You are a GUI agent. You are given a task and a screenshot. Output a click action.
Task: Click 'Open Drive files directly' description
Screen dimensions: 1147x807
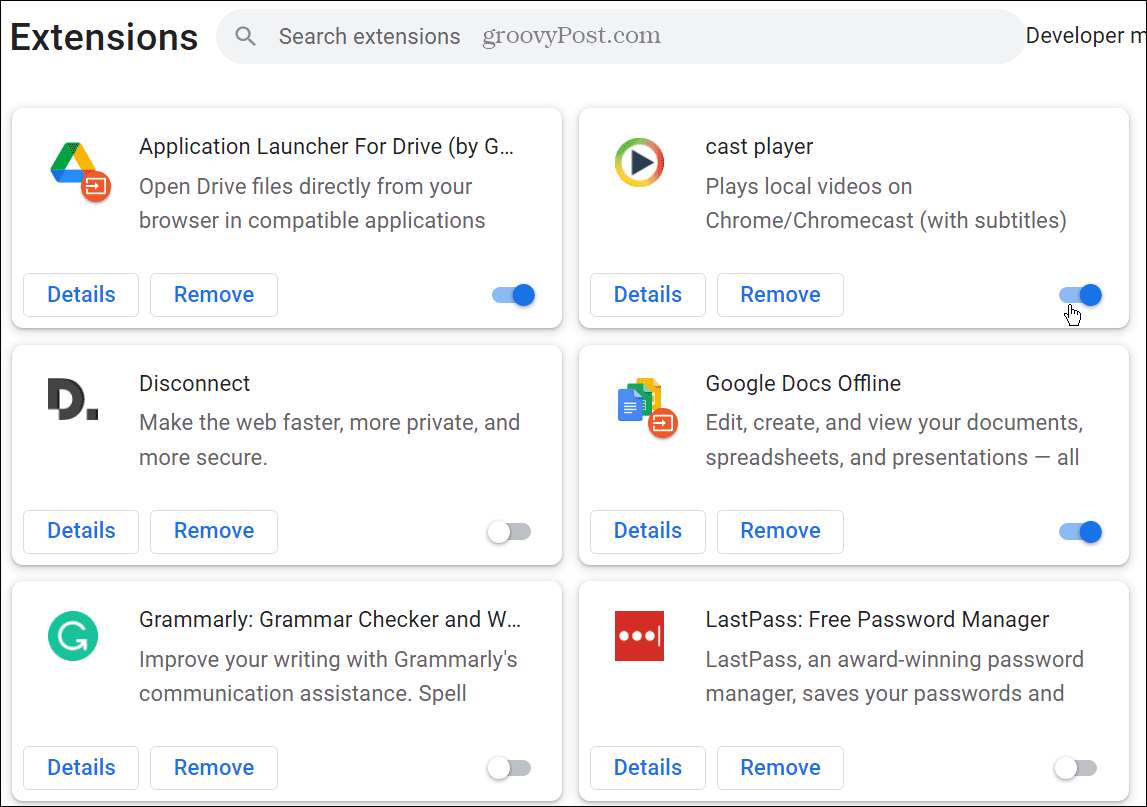pyautogui.click(x=305, y=187)
